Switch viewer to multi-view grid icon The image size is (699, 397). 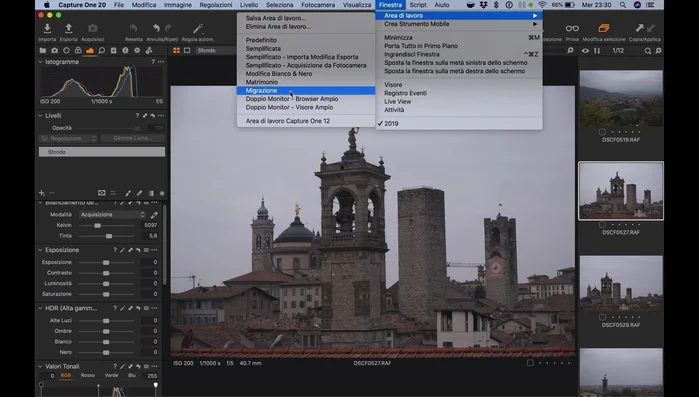pyautogui.click(x=177, y=50)
